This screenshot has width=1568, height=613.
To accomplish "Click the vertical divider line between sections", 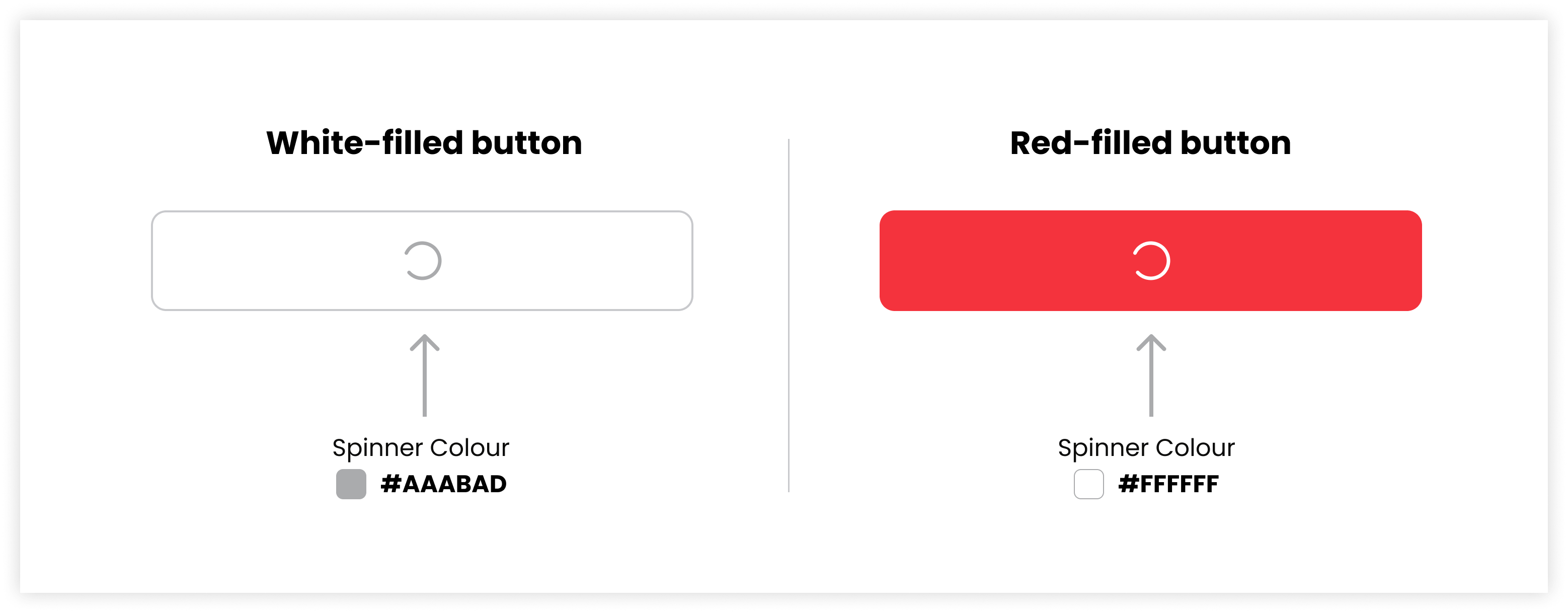I will coord(789,316).
